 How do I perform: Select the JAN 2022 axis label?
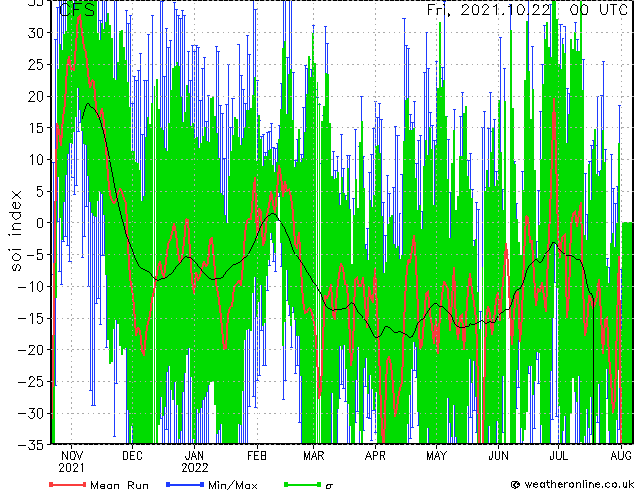(194, 462)
